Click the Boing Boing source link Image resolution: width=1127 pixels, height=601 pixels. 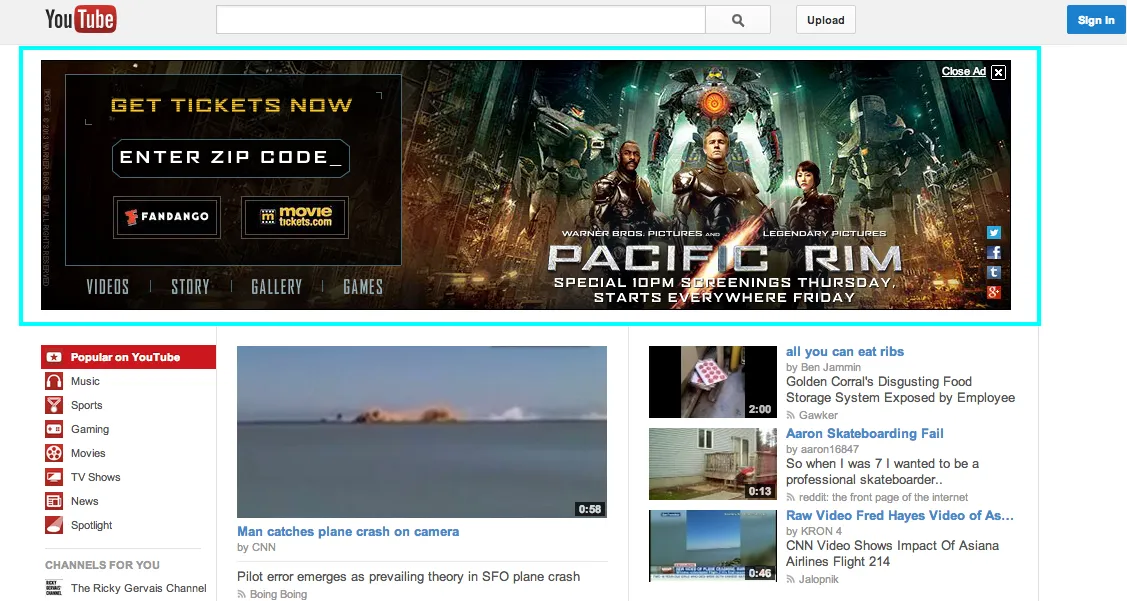pyautogui.click(x=278, y=595)
